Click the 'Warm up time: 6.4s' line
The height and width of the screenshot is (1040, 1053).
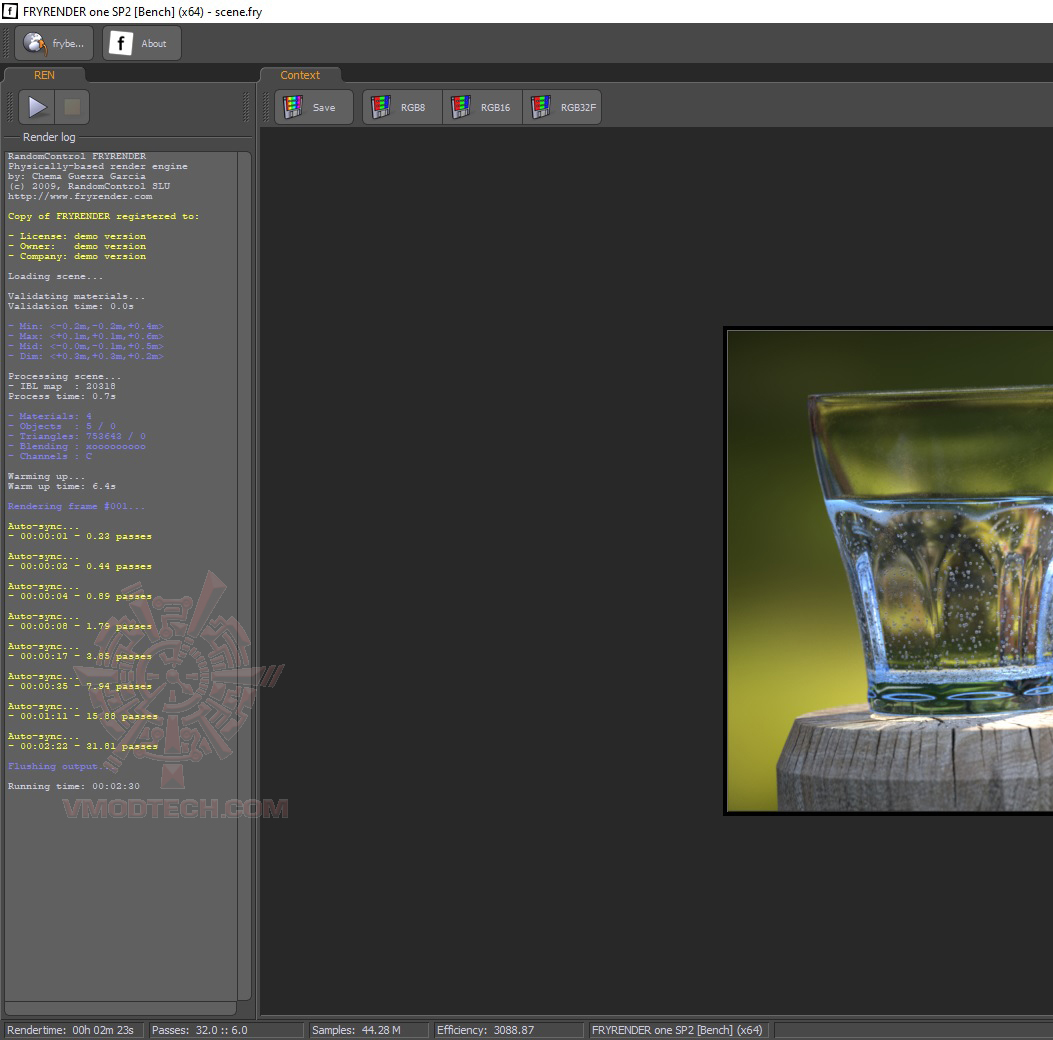(62, 486)
